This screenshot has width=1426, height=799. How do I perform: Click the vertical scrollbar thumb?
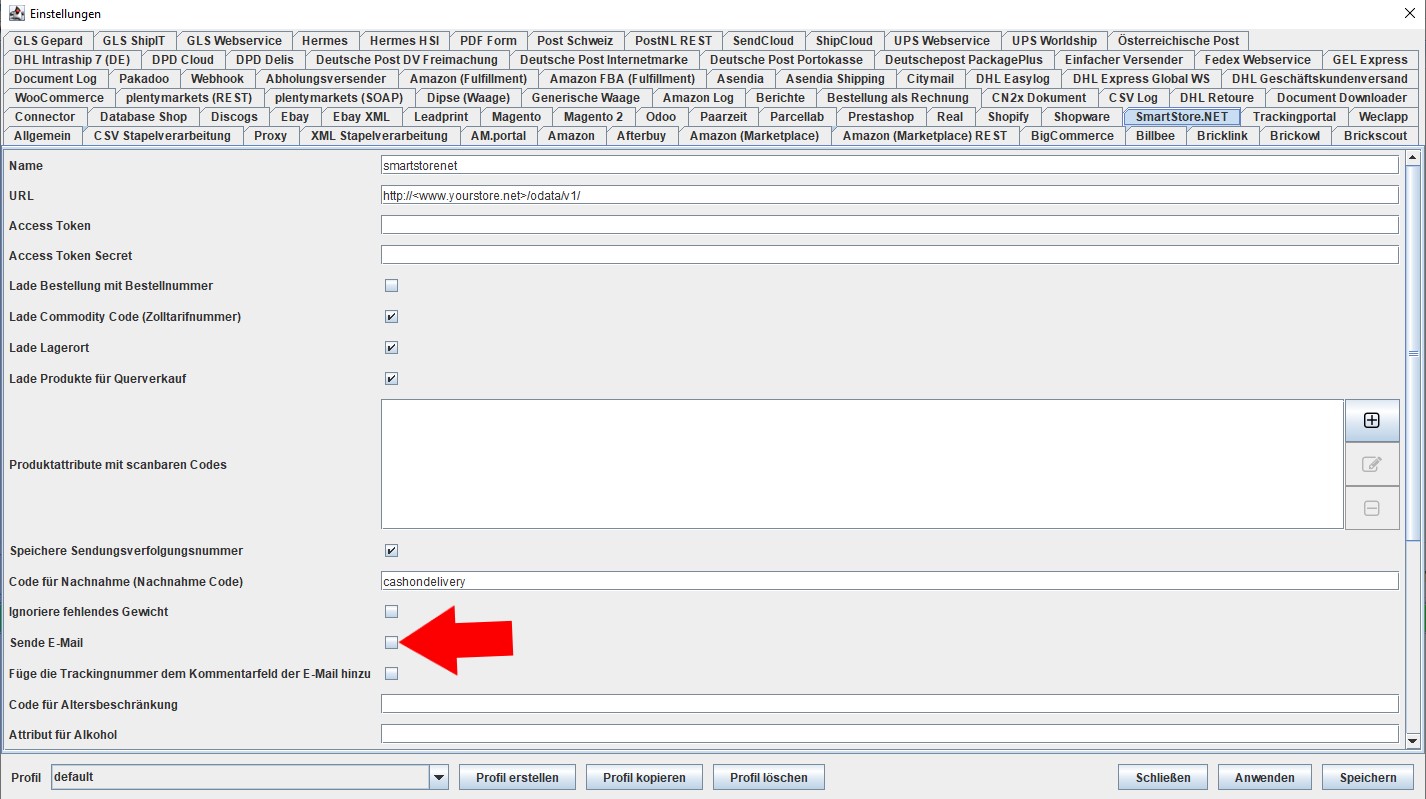click(1413, 353)
